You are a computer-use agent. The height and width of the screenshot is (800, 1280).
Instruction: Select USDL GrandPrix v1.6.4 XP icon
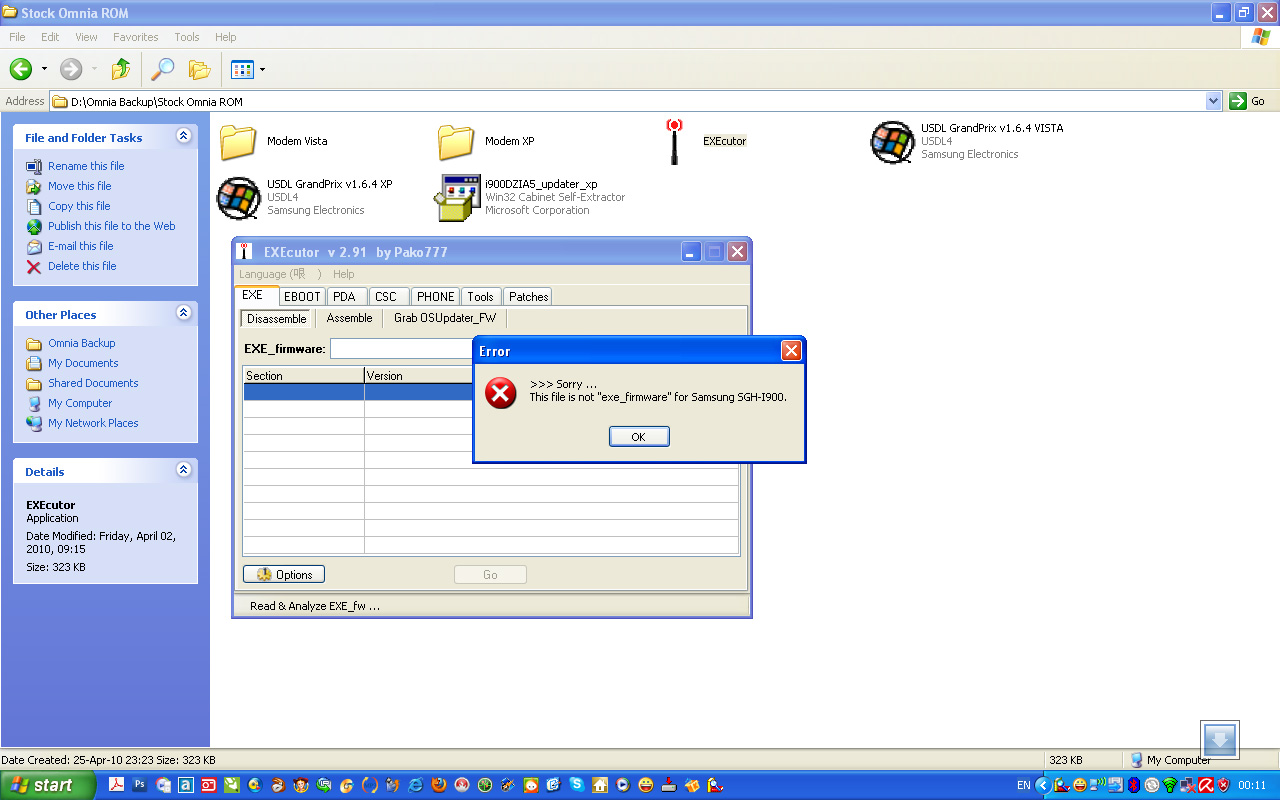239,198
